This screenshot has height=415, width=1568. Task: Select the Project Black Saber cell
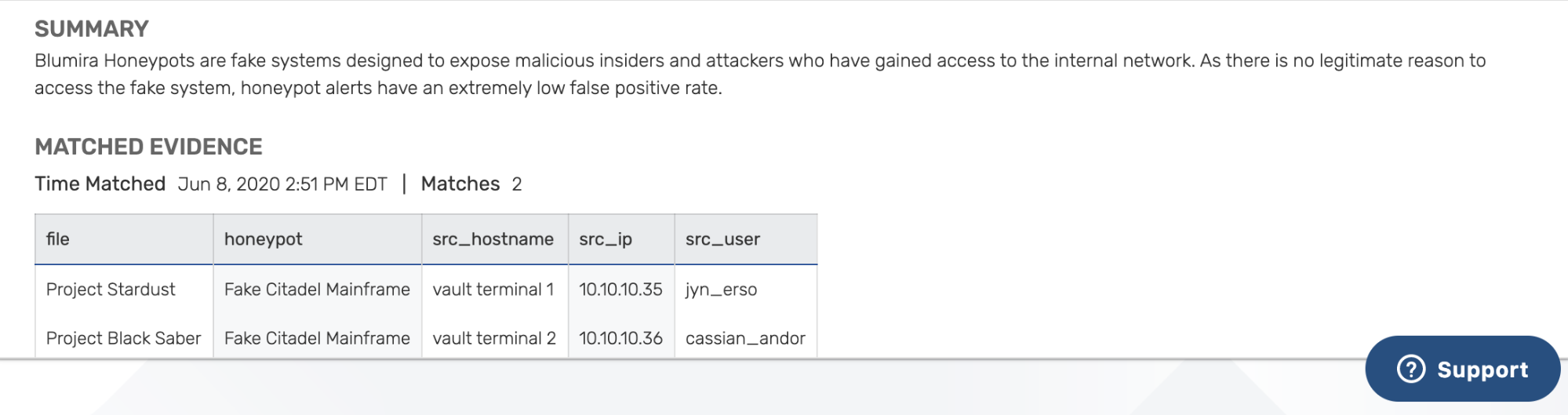point(123,338)
